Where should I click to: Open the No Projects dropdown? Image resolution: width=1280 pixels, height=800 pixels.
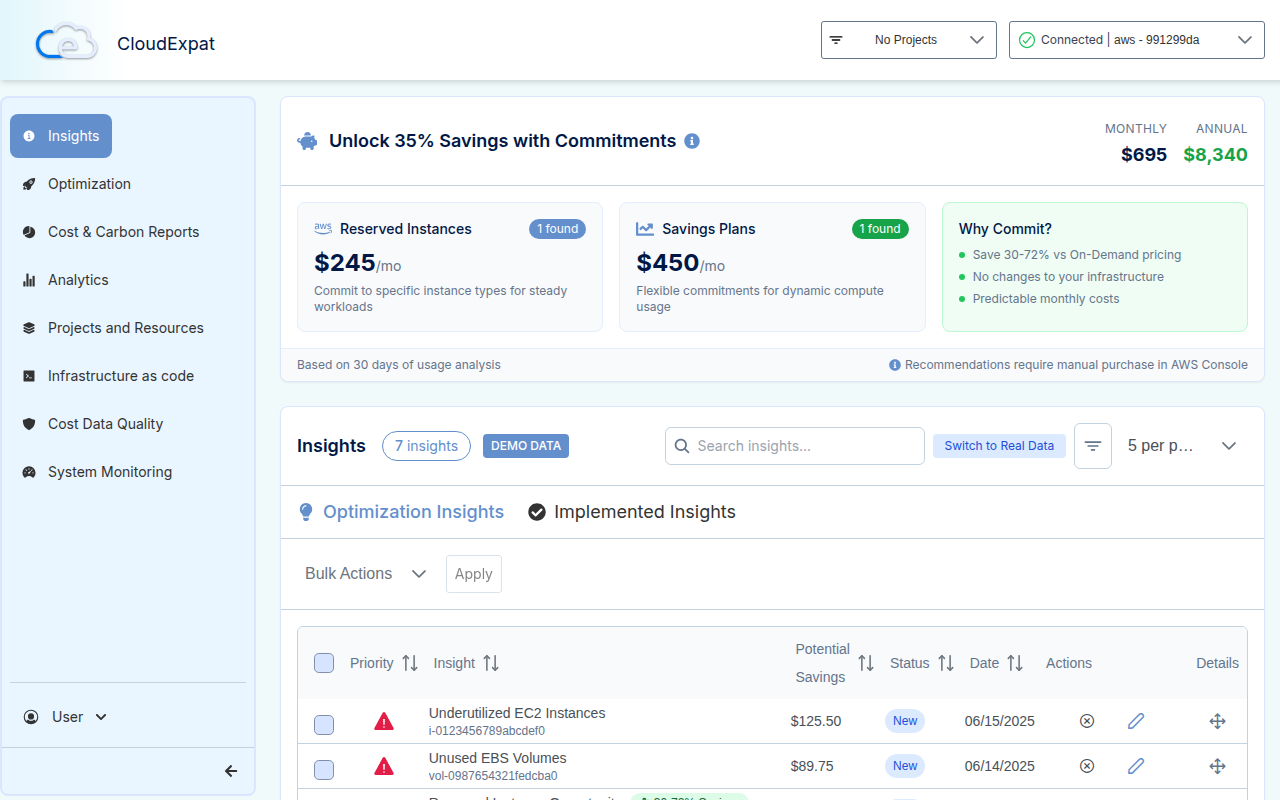coord(907,40)
